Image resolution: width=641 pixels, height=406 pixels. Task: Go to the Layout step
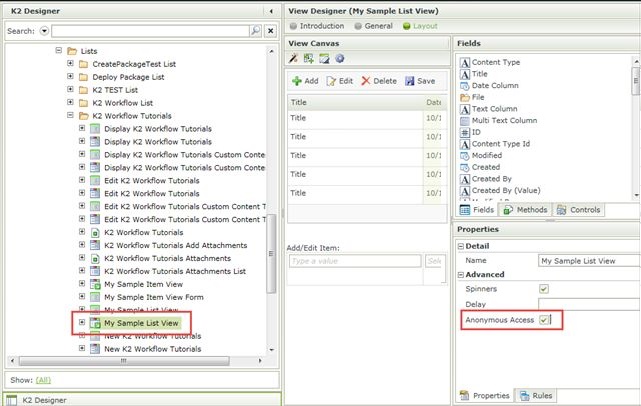click(420, 26)
